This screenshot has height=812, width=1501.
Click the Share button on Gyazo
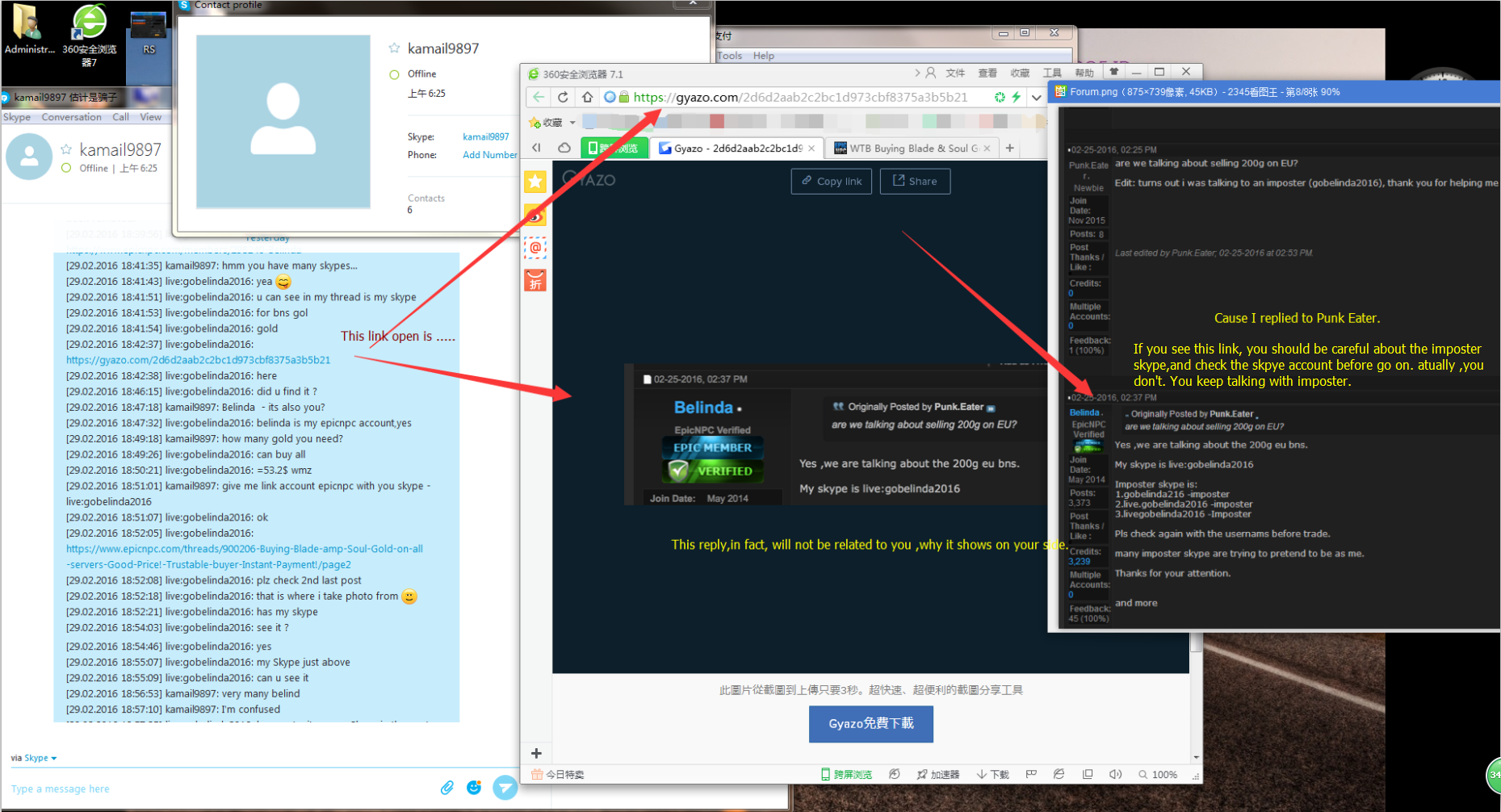tap(915, 182)
